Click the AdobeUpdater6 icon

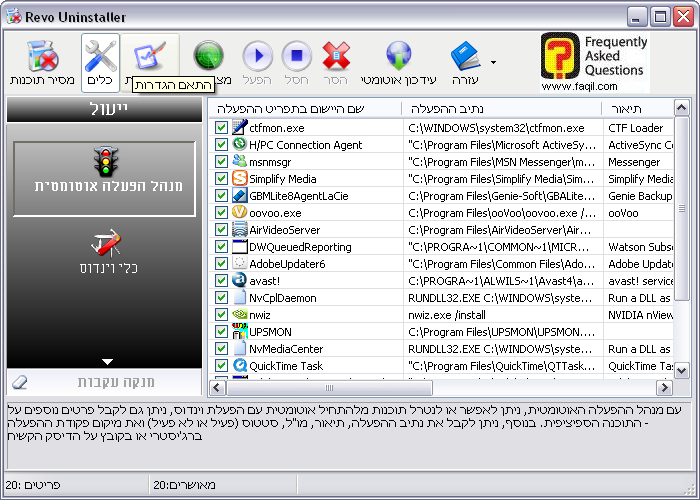[240, 263]
